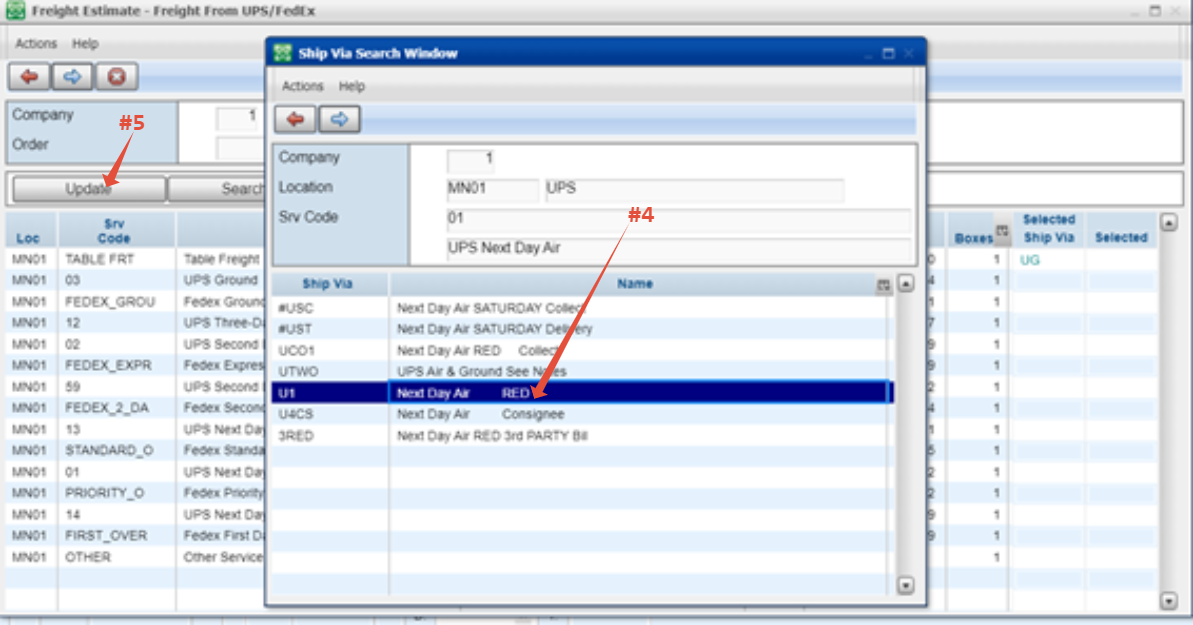The height and width of the screenshot is (625, 1193).
Task: Sort by Name column header
Action: [x=635, y=284]
